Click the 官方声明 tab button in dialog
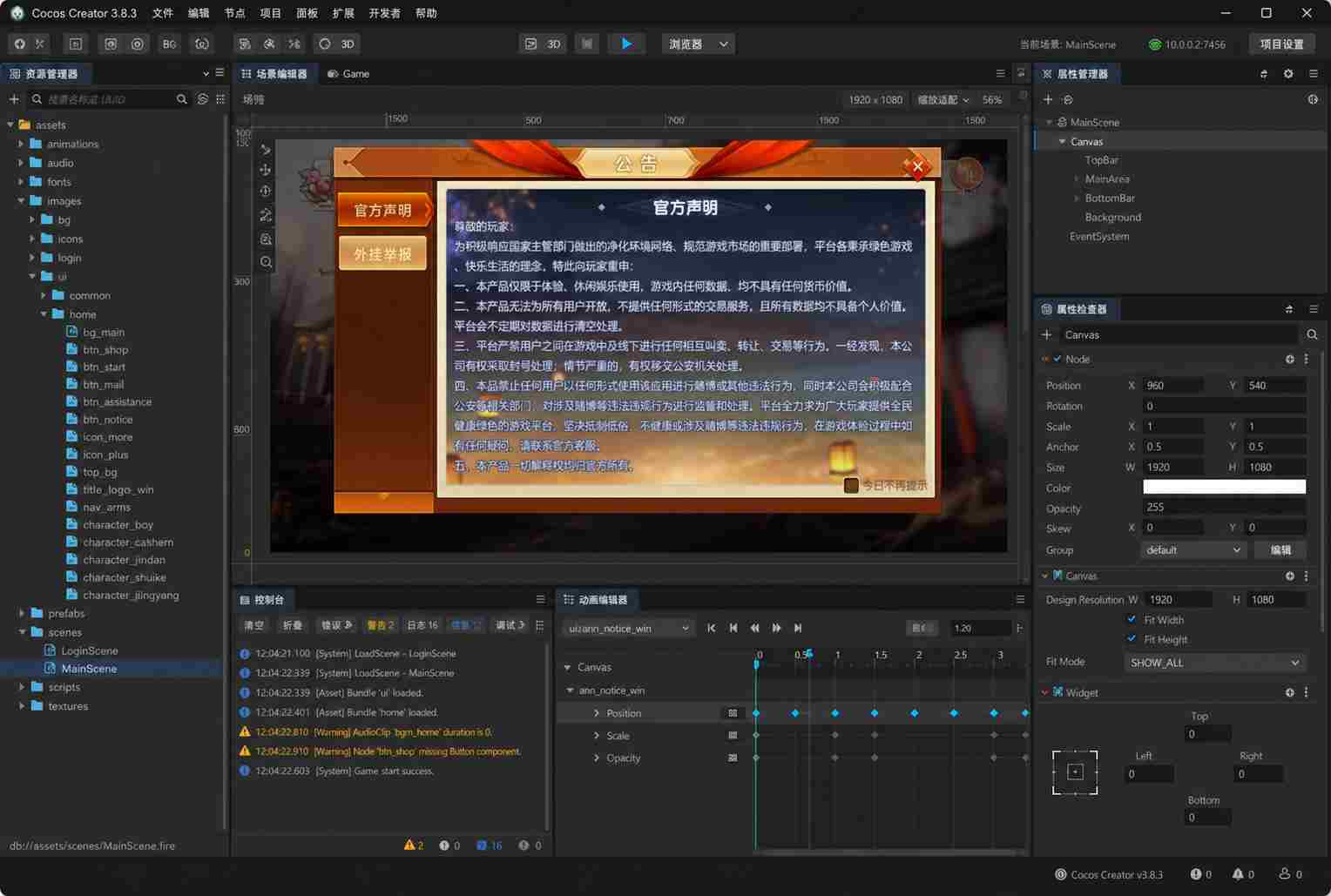 click(383, 211)
